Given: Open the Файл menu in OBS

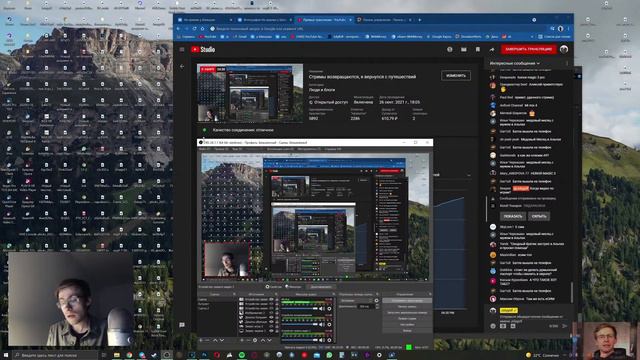Looking at the screenshot, I should [203, 149].
